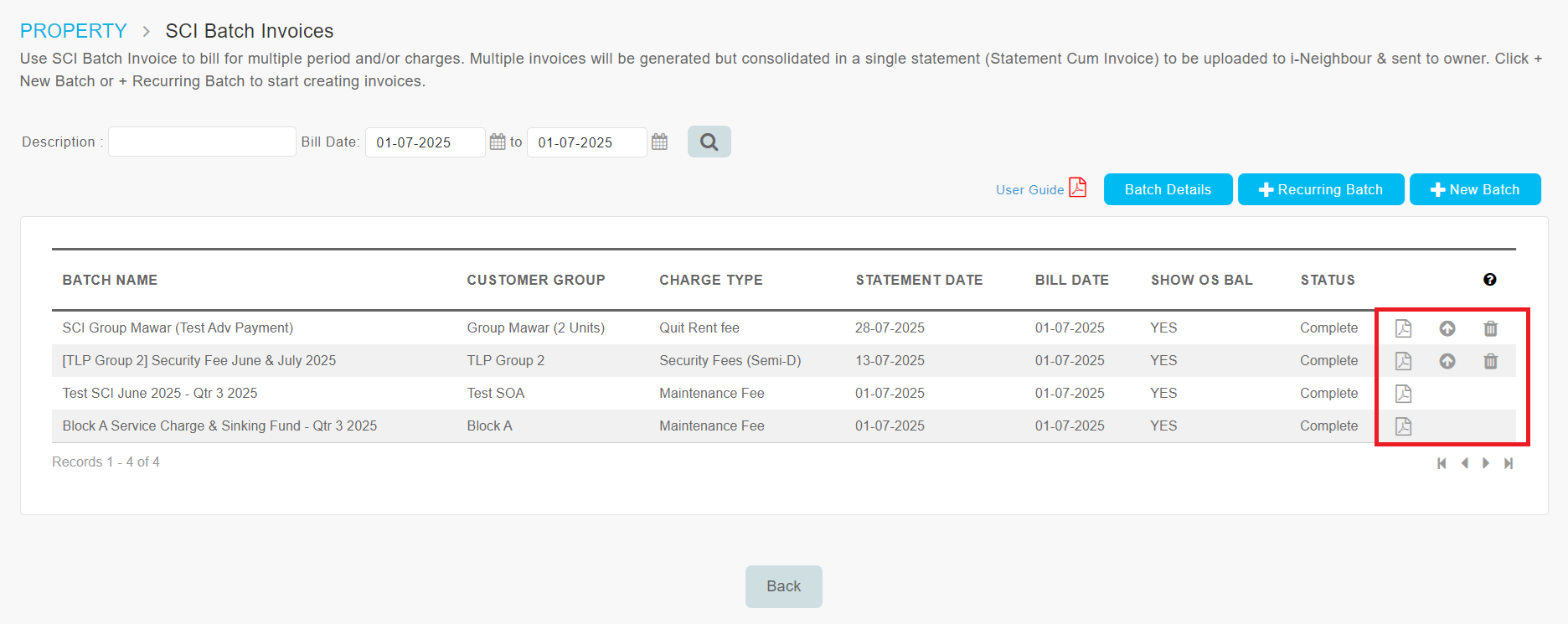Open PDF for Test SCI June 2025 batch
Screen dimensions: 1568x624
point(1403,394)
